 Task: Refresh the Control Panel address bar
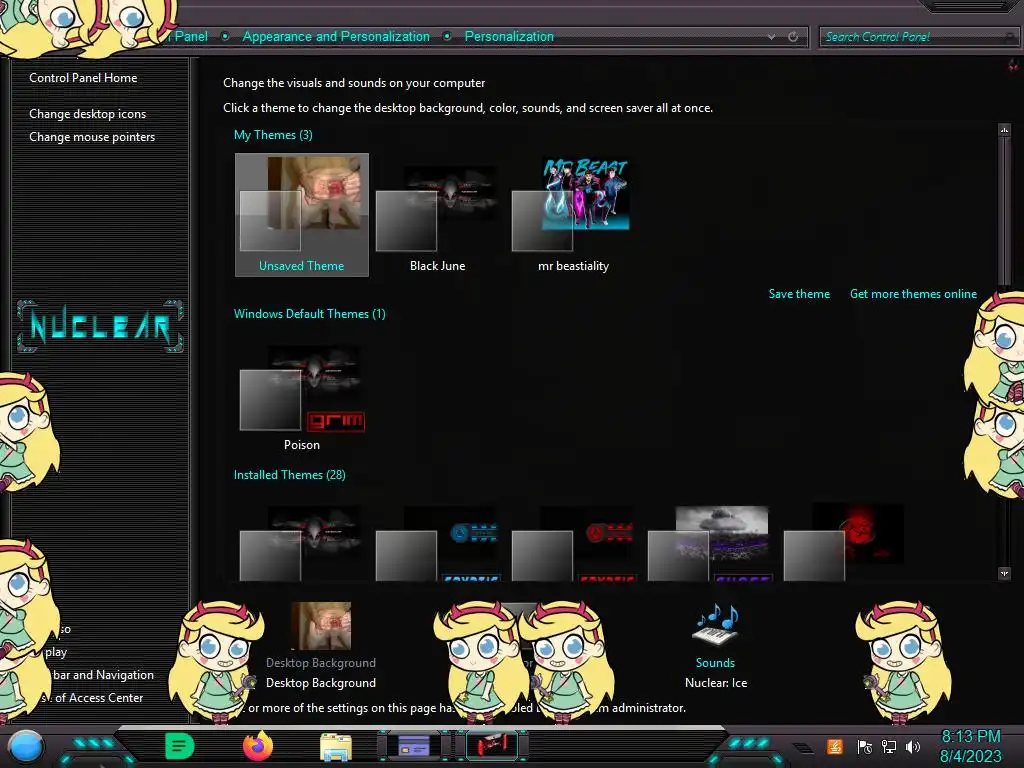coord(793,37)
